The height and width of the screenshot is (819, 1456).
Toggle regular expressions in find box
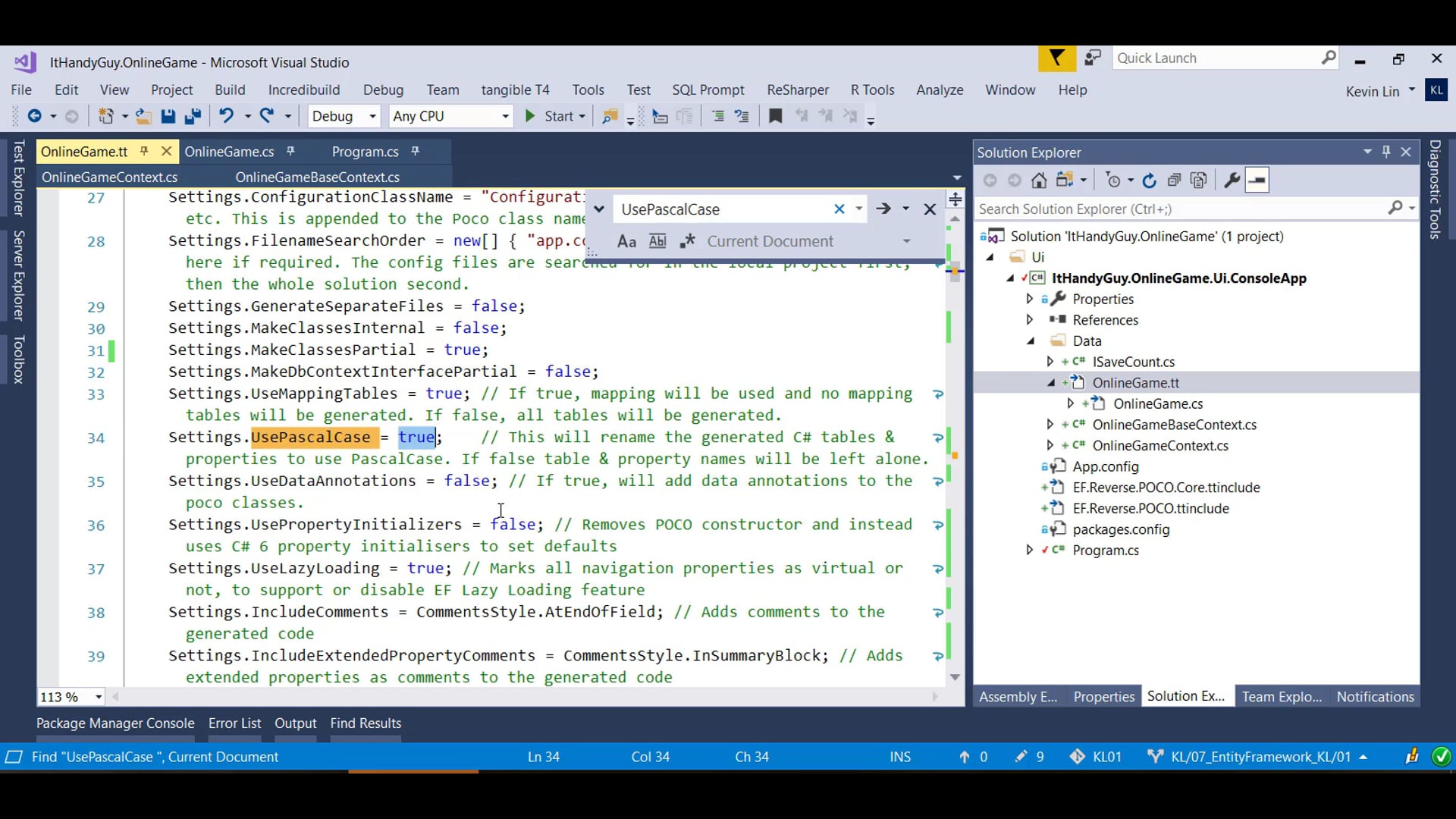pos(687,241)
